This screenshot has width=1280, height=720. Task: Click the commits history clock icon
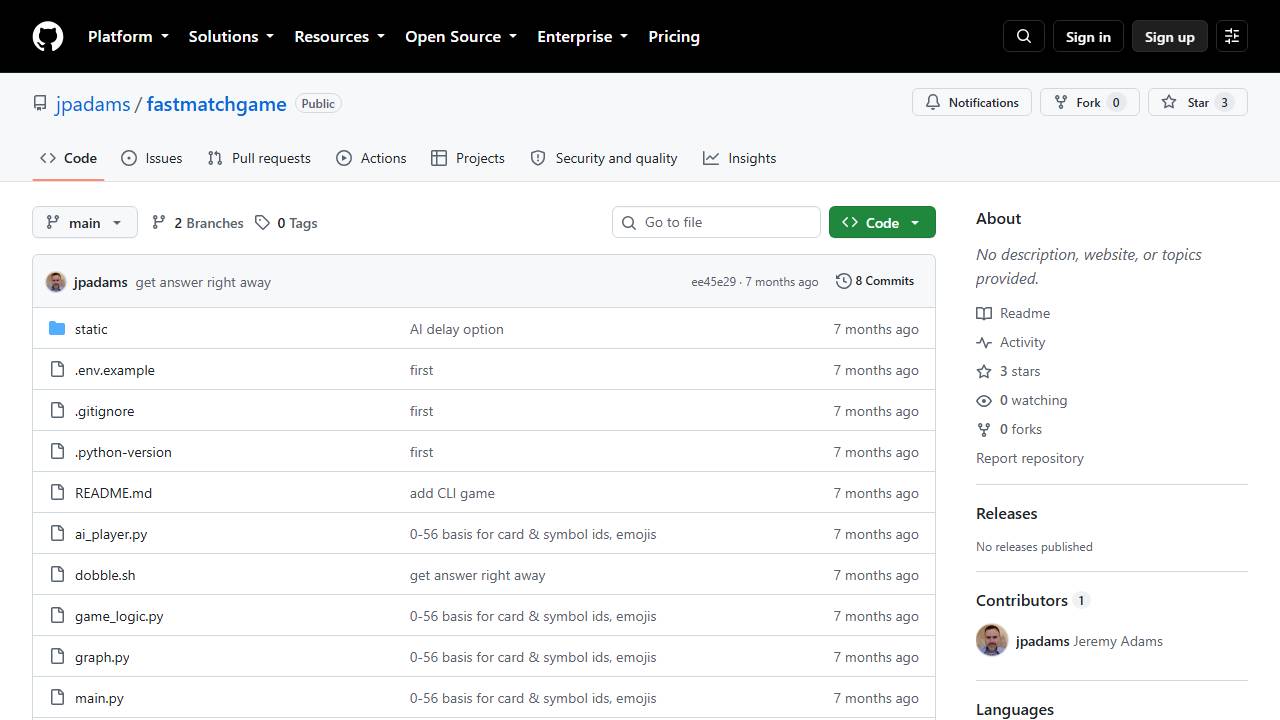point(843,281)
